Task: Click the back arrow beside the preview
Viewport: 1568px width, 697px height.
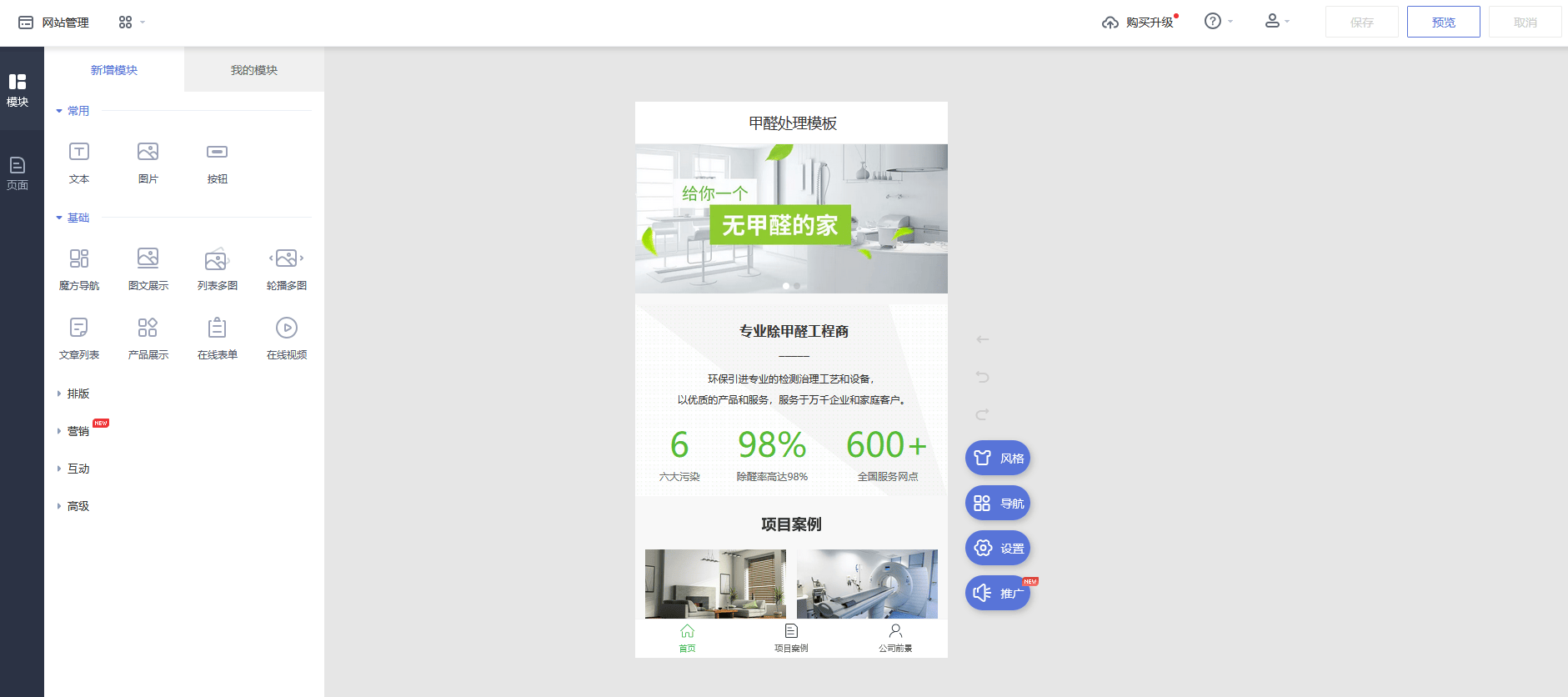Action: point(983,339)
